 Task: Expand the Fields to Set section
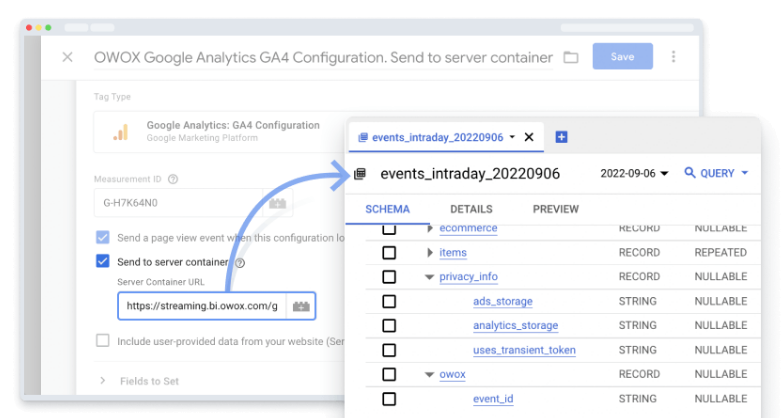[139, 381]
